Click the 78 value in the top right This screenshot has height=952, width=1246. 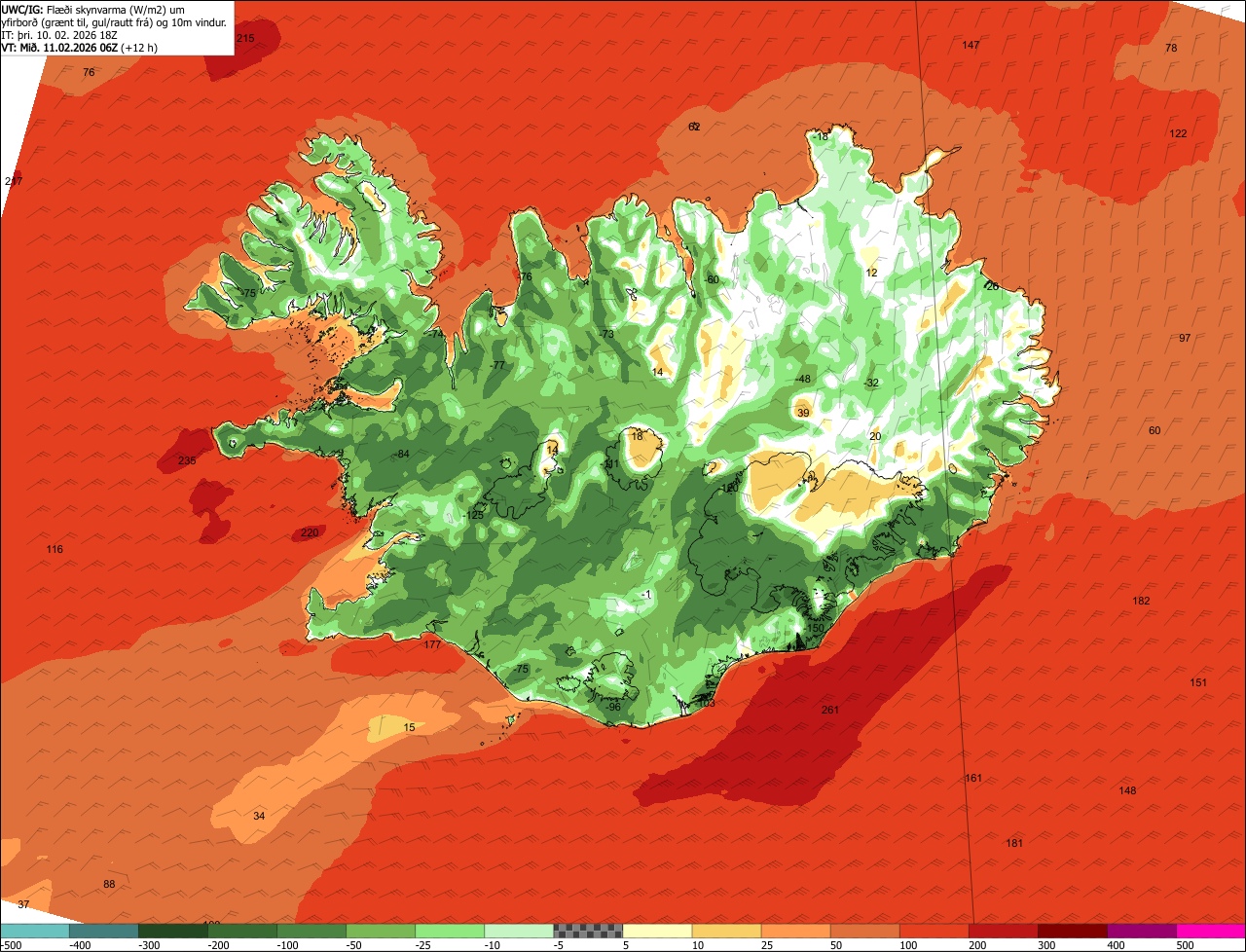[x=1171, y=48]
